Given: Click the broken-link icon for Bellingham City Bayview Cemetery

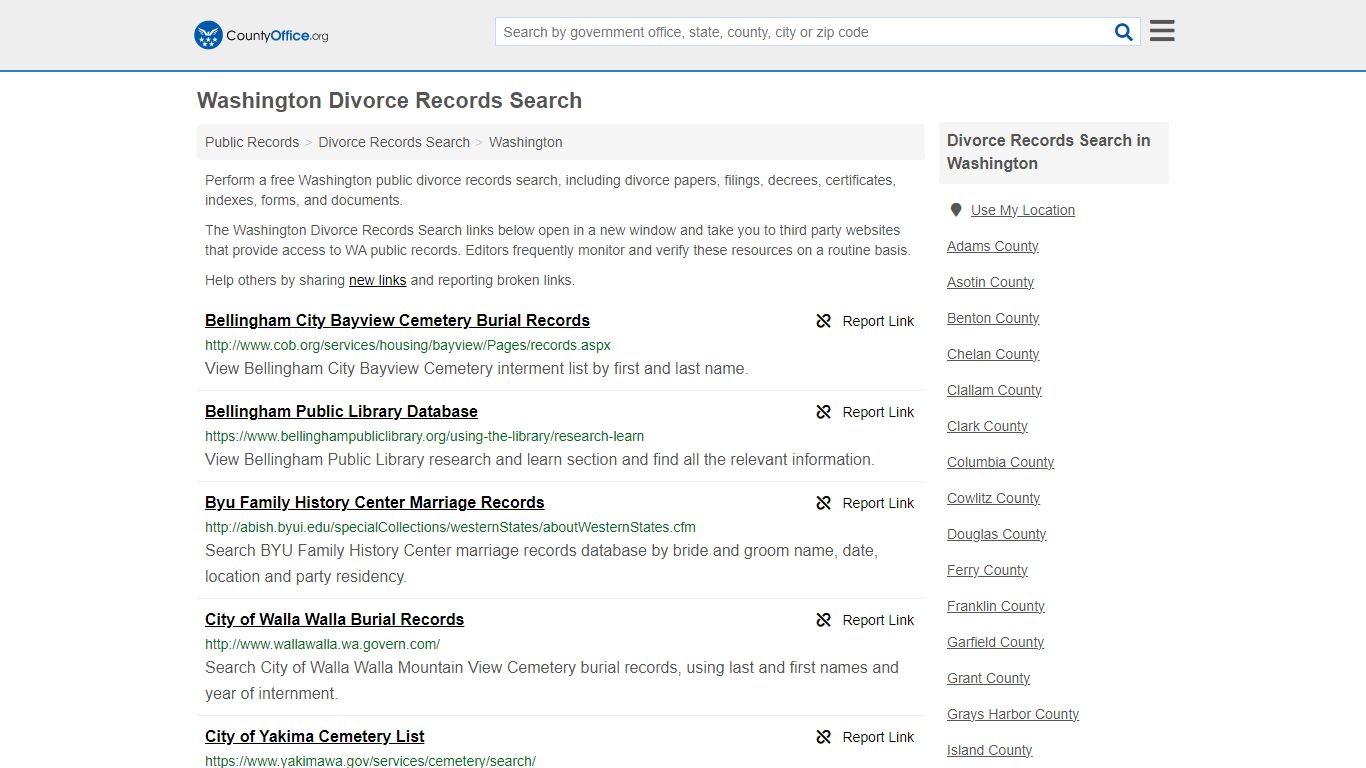Looking at the screenshot, I should click(824, 321).
